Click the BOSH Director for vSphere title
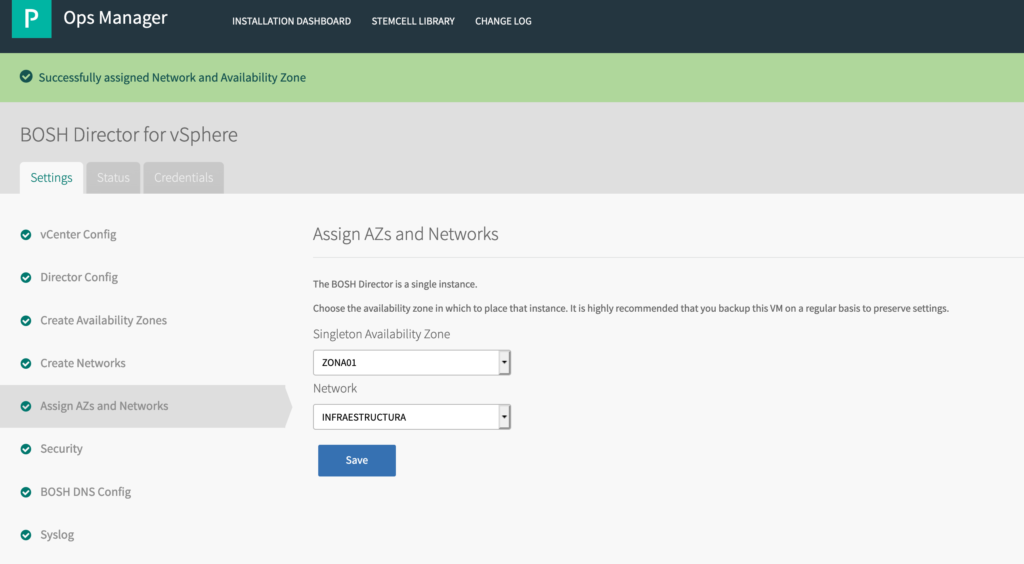Screen dimensions: 1024x564 coord(129,134)
